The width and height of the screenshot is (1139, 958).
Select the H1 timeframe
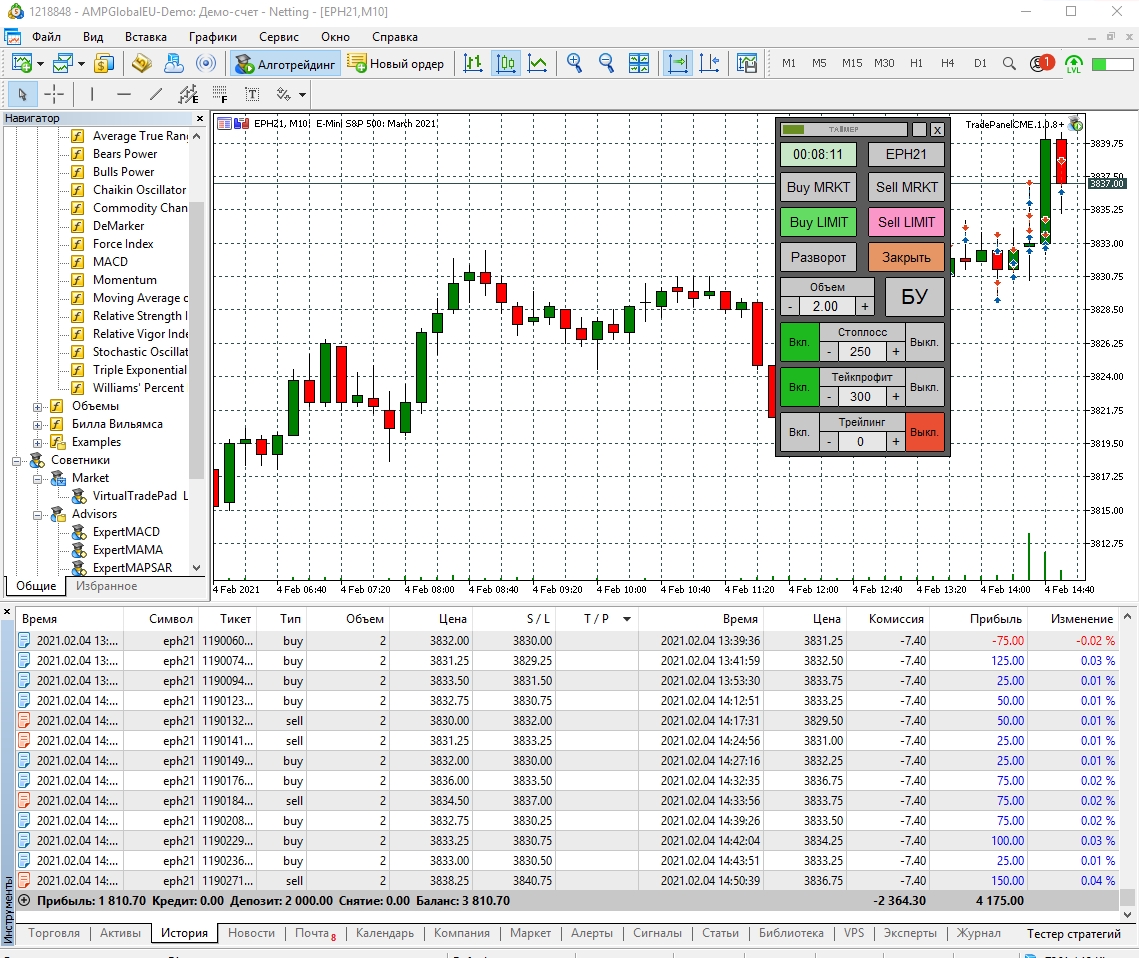tap(916, 63)
